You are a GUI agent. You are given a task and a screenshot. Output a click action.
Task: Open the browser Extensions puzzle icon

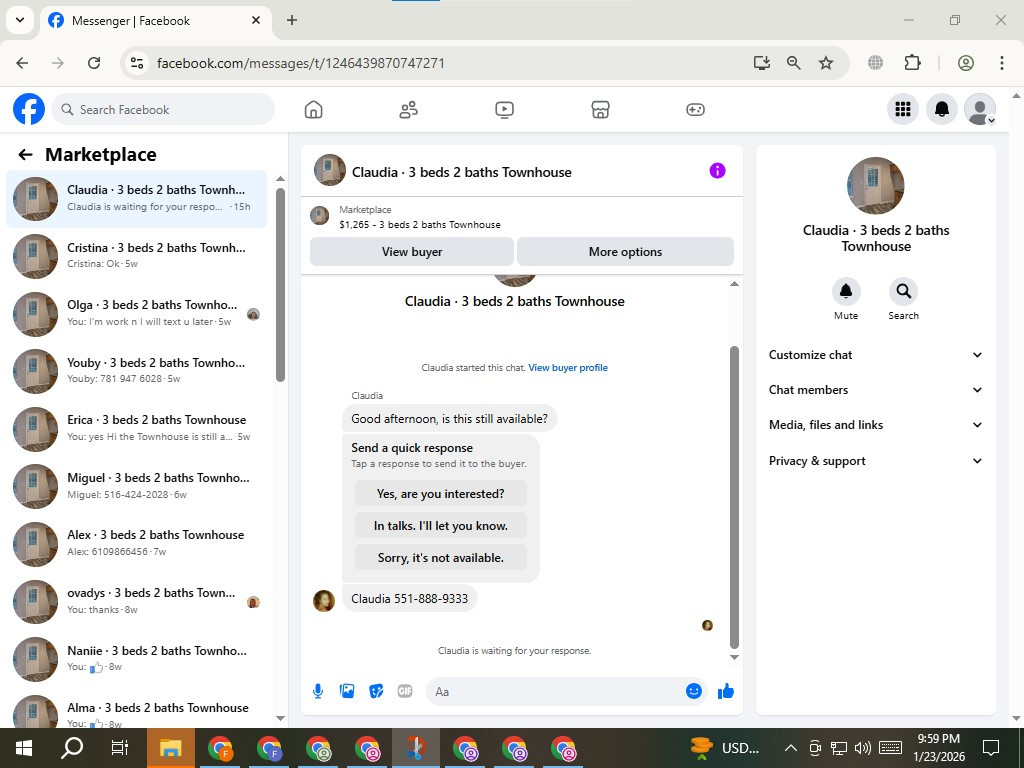click(x=912, y=63)
